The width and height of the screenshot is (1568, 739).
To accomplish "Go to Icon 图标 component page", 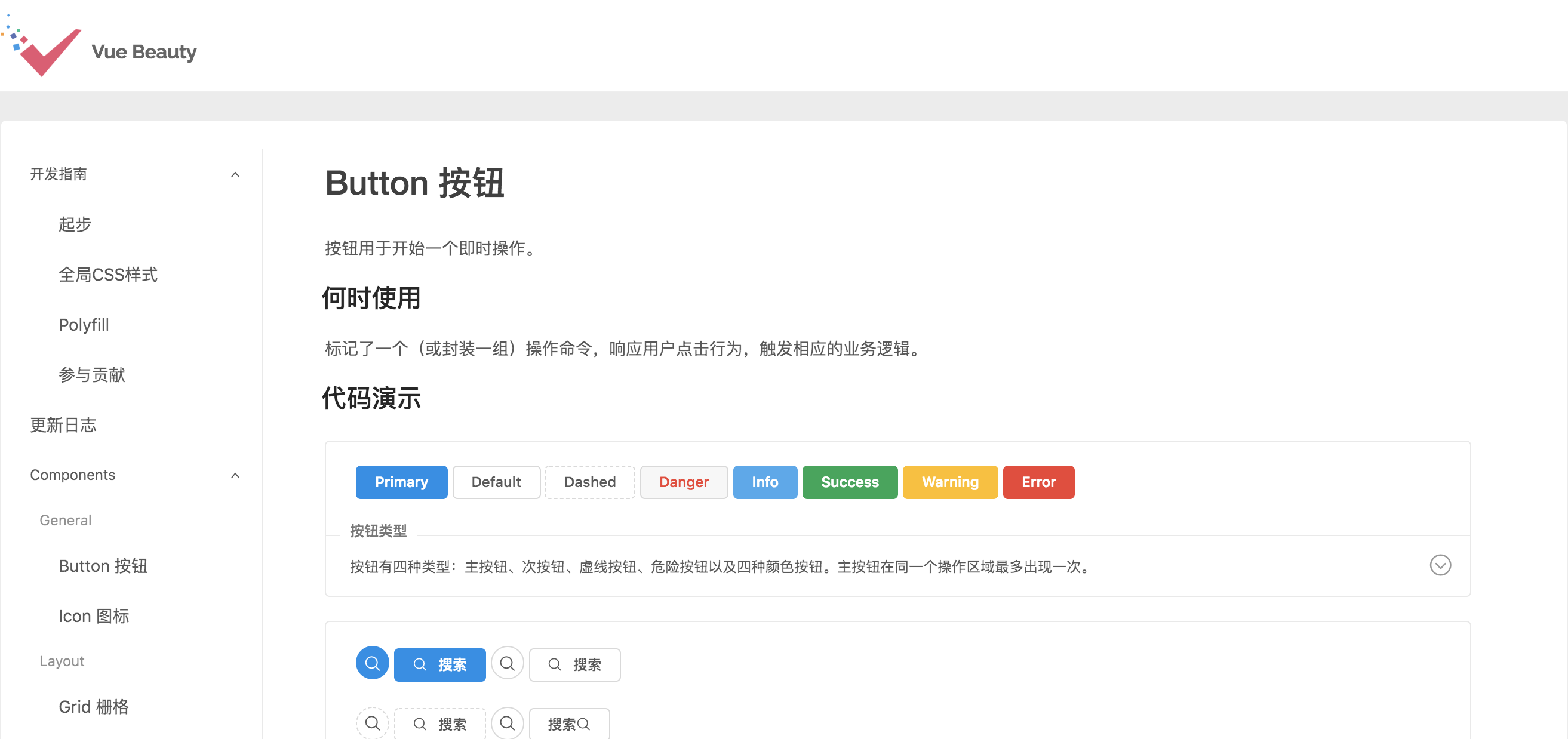I will point(94,616).
